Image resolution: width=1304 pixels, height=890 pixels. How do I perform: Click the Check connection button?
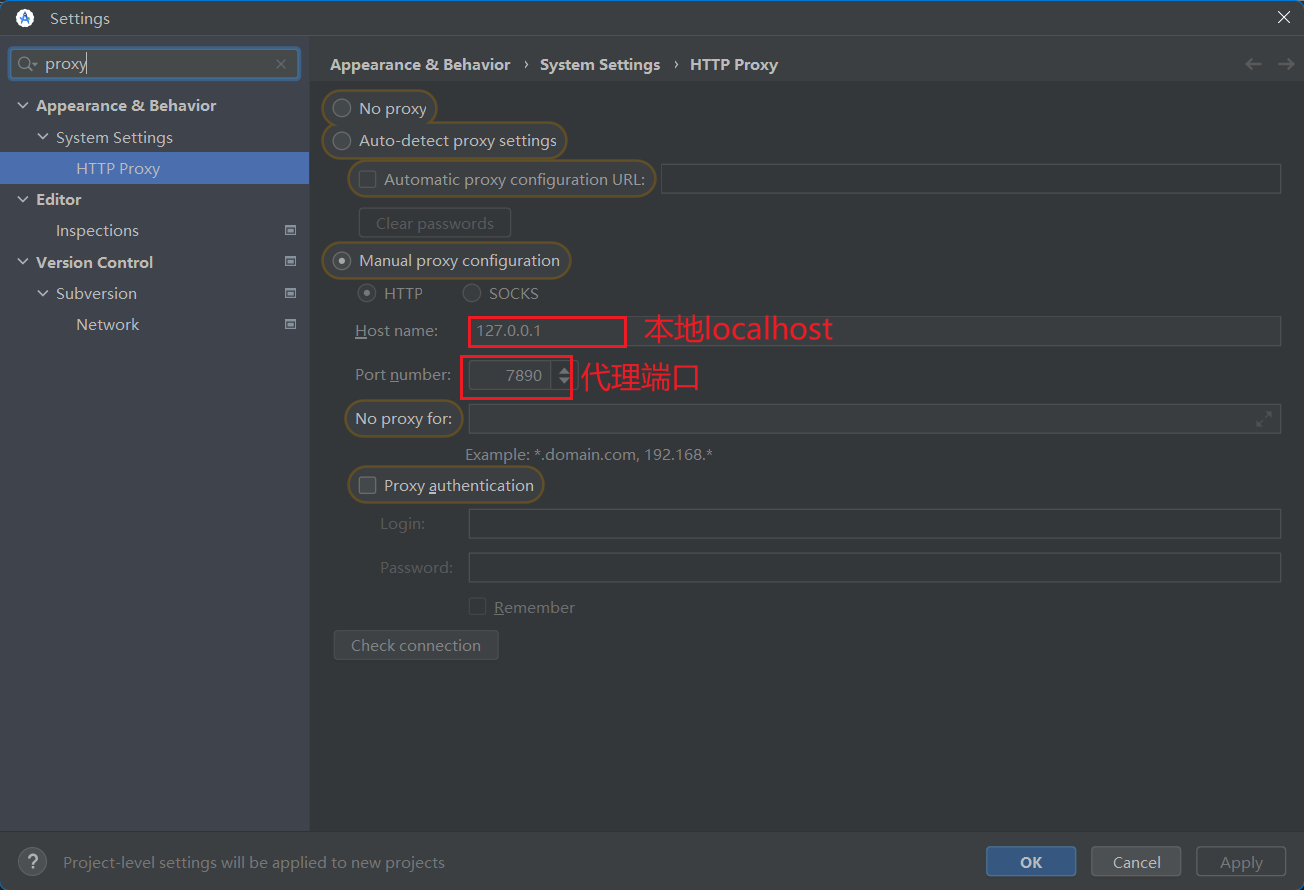[x=416, y=645]
